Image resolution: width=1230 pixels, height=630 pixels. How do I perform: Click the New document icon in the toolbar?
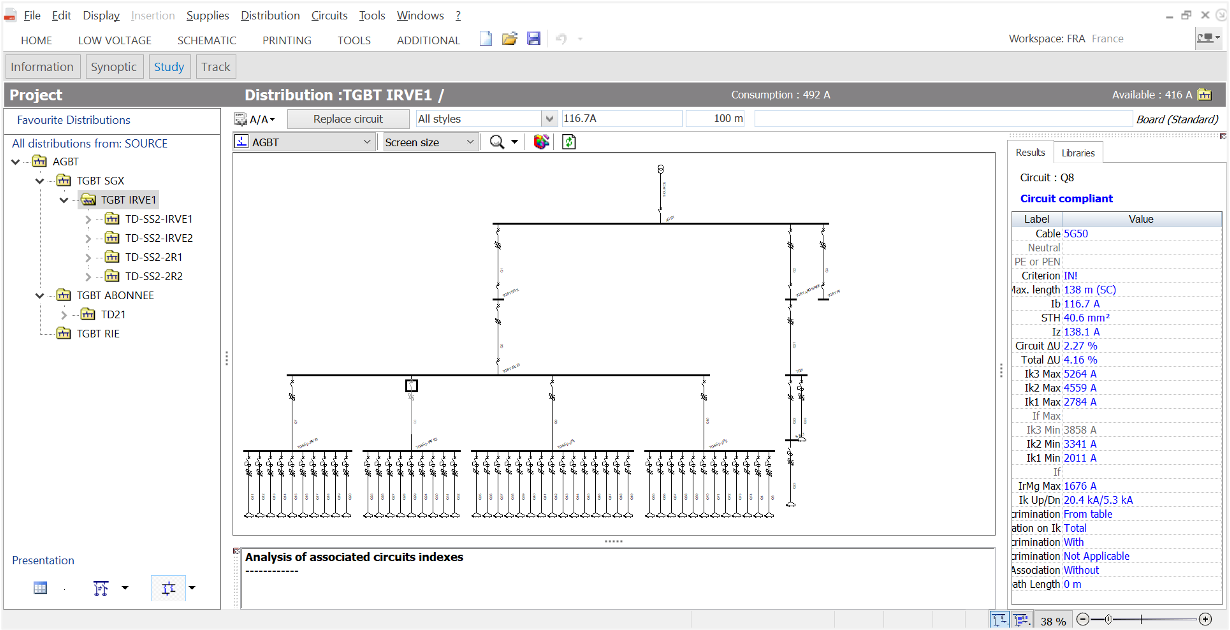pos(485,38)
